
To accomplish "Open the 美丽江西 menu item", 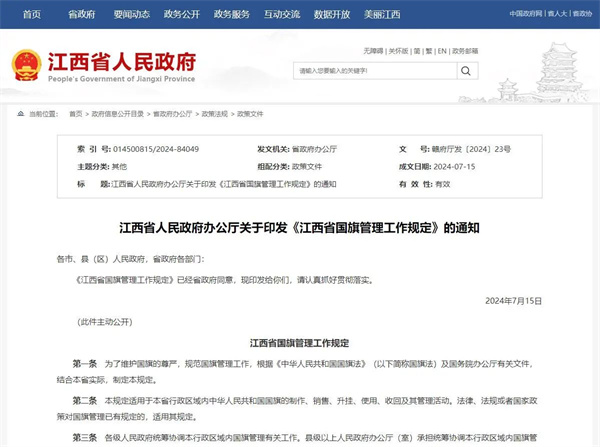I will (x=382, y=15).
